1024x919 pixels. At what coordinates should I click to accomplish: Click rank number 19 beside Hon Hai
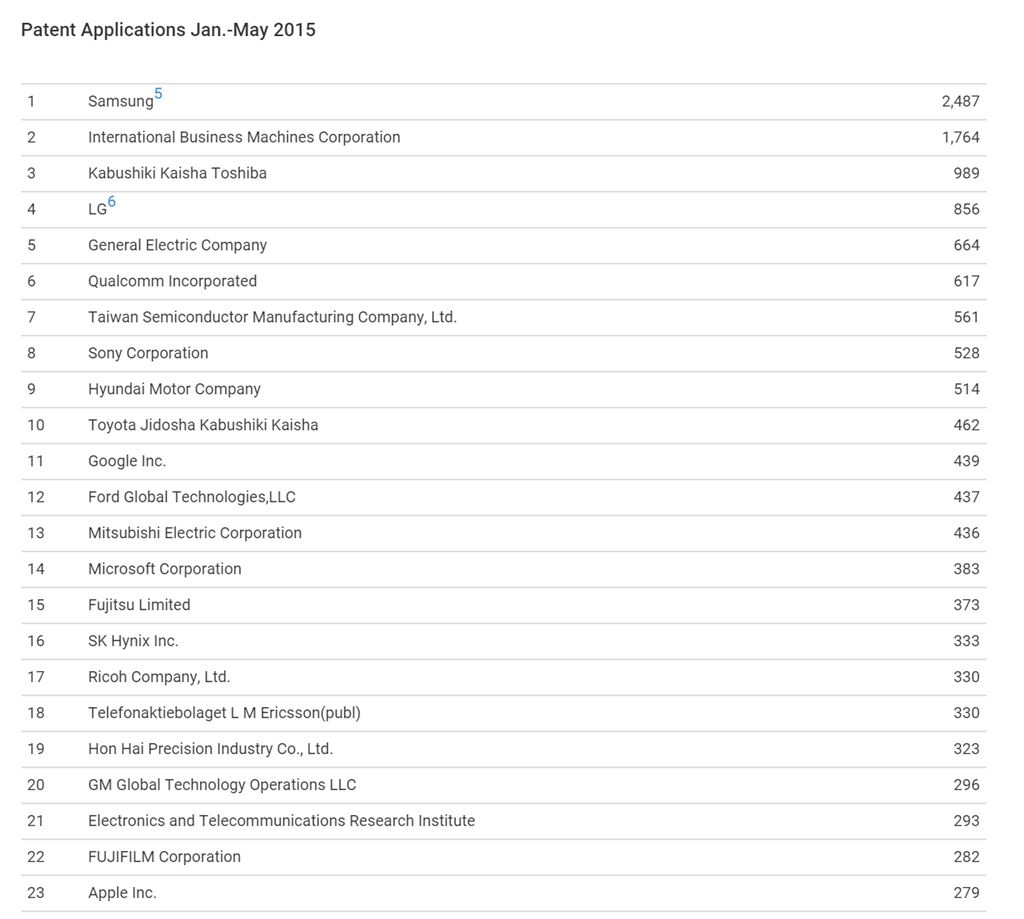tap(36, 749)
